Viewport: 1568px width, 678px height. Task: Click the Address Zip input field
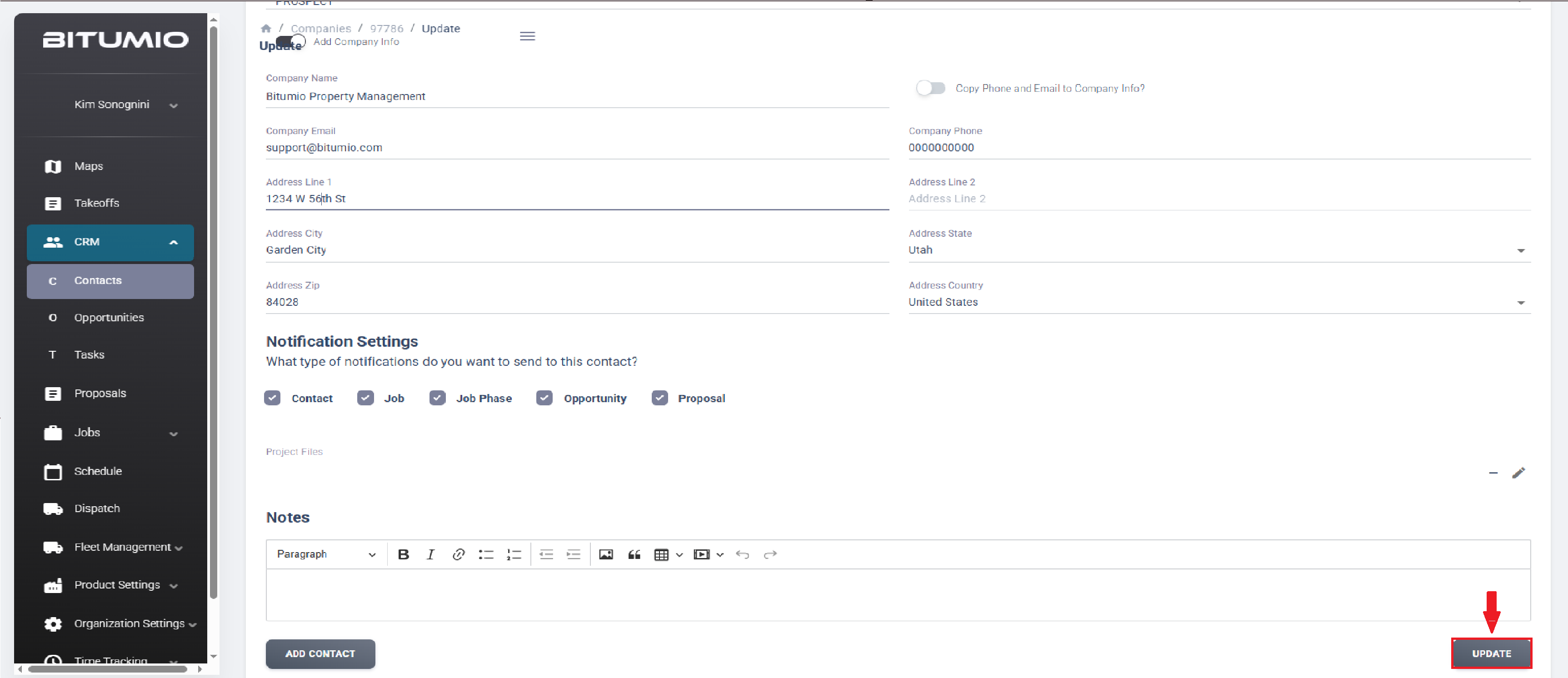(577, 303)
